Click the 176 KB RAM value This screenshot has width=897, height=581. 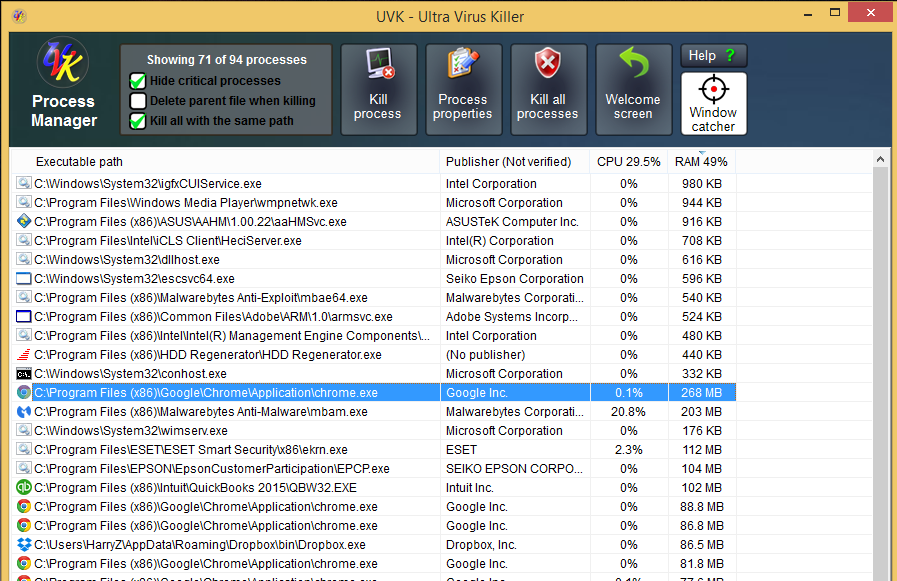pyautogui.click(x=701, y=431)
